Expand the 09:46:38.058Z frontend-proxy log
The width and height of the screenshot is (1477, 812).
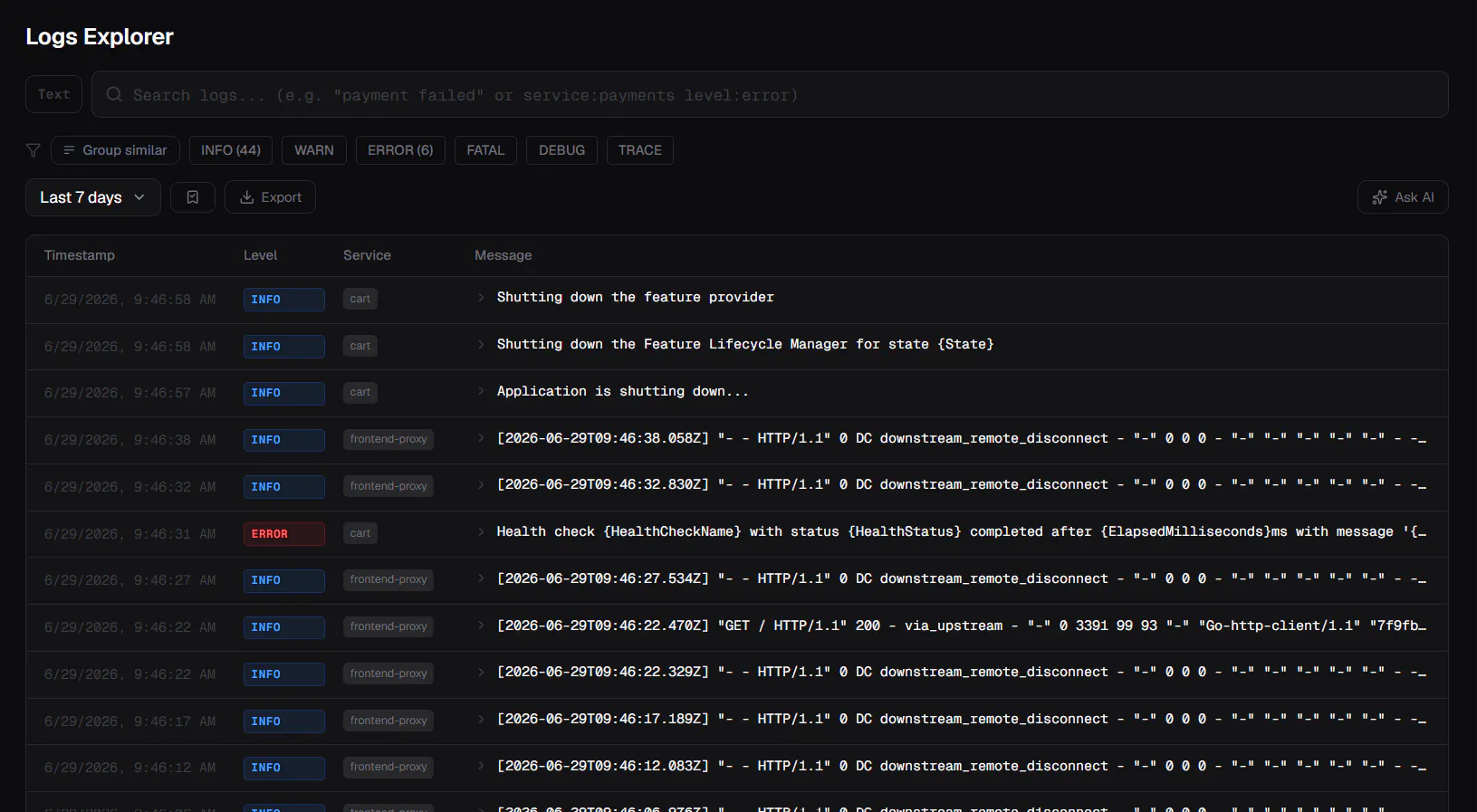pos(481,438)
